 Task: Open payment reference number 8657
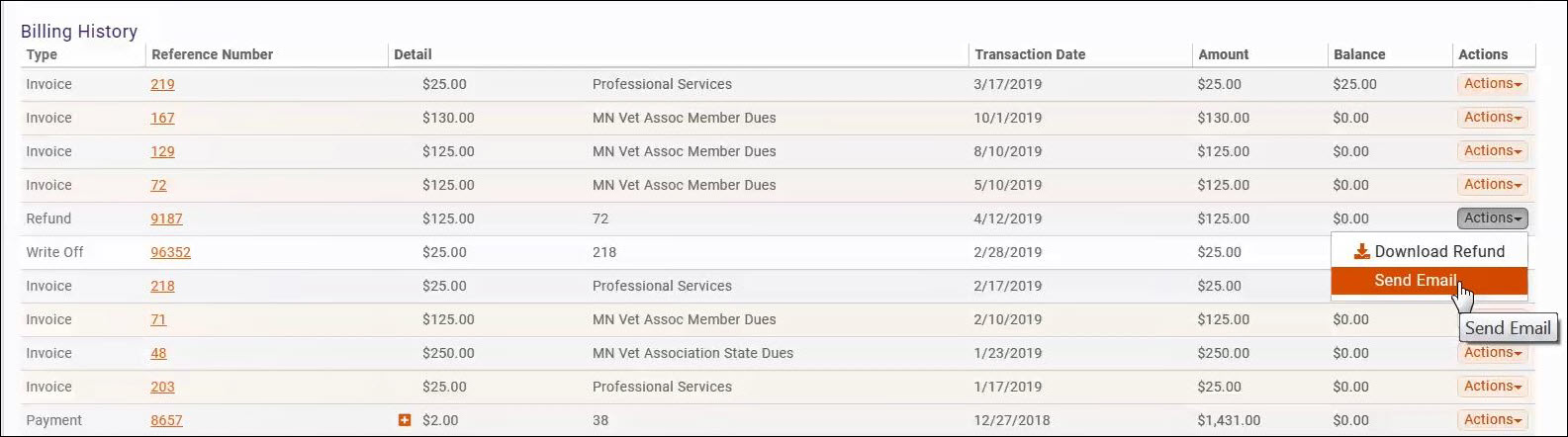coord(166,421)
